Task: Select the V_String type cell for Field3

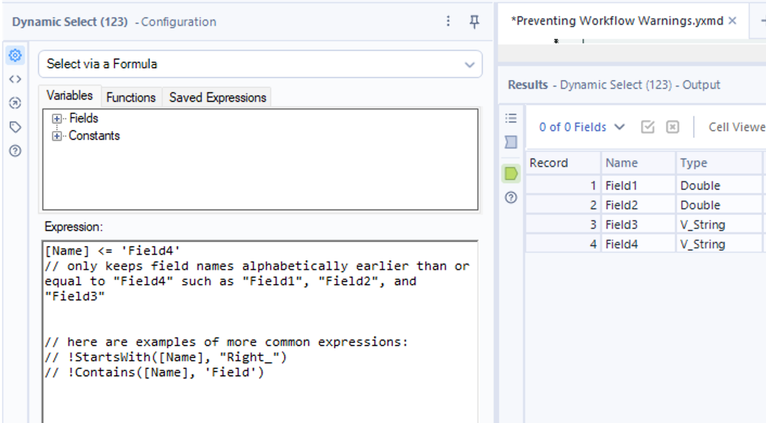Action: pos(719,225)
